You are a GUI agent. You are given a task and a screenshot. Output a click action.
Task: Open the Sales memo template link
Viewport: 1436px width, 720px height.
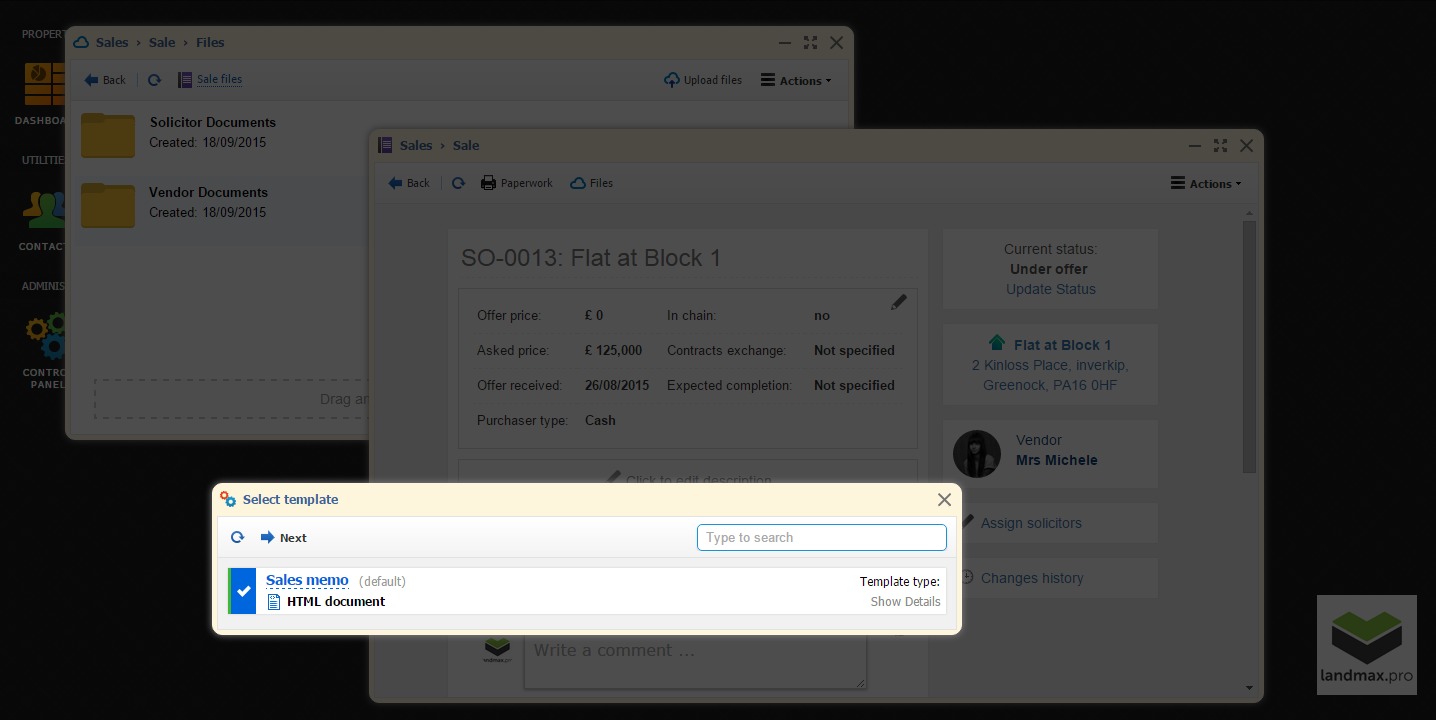pos(307,580)
